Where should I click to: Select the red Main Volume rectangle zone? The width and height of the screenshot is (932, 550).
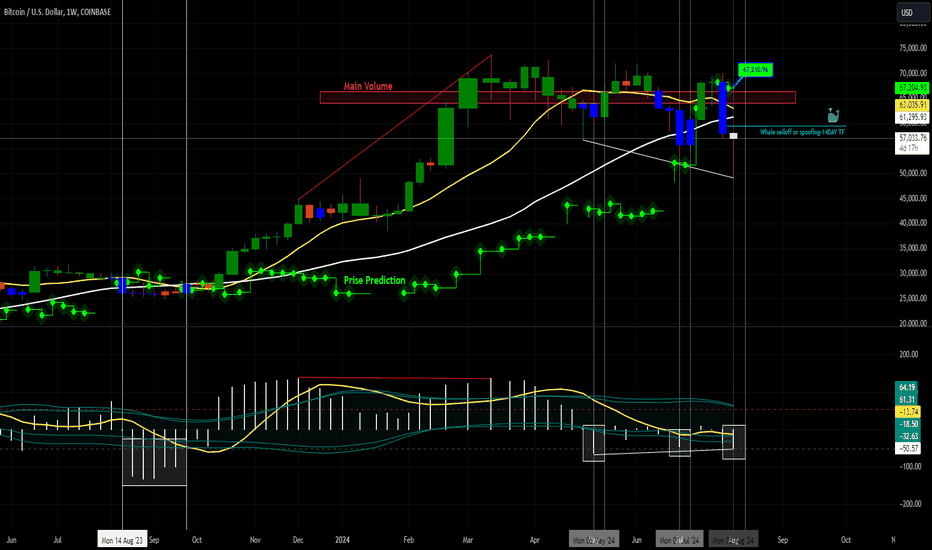click(x=558, y=98)
